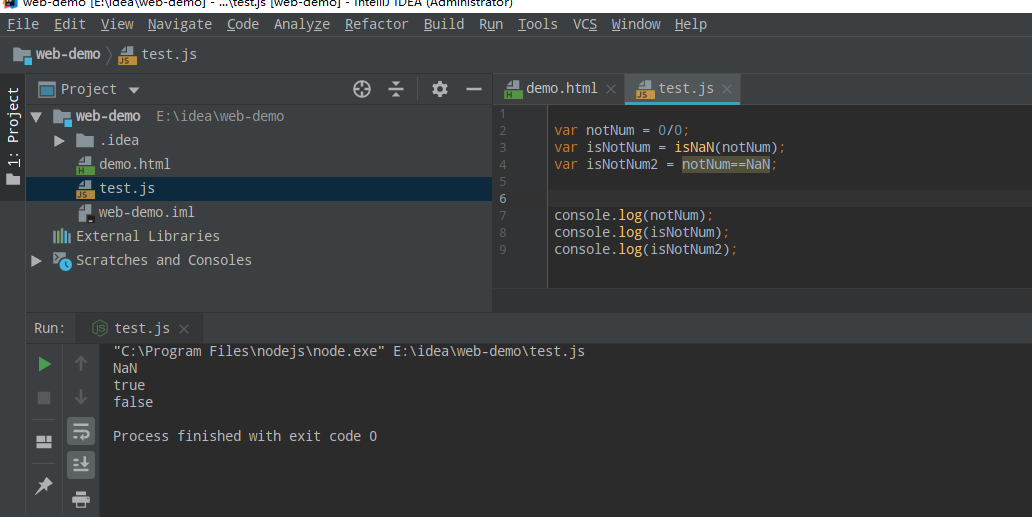Click the restore layout icon
Screen dimensions: 1032x517
point(44,442)
